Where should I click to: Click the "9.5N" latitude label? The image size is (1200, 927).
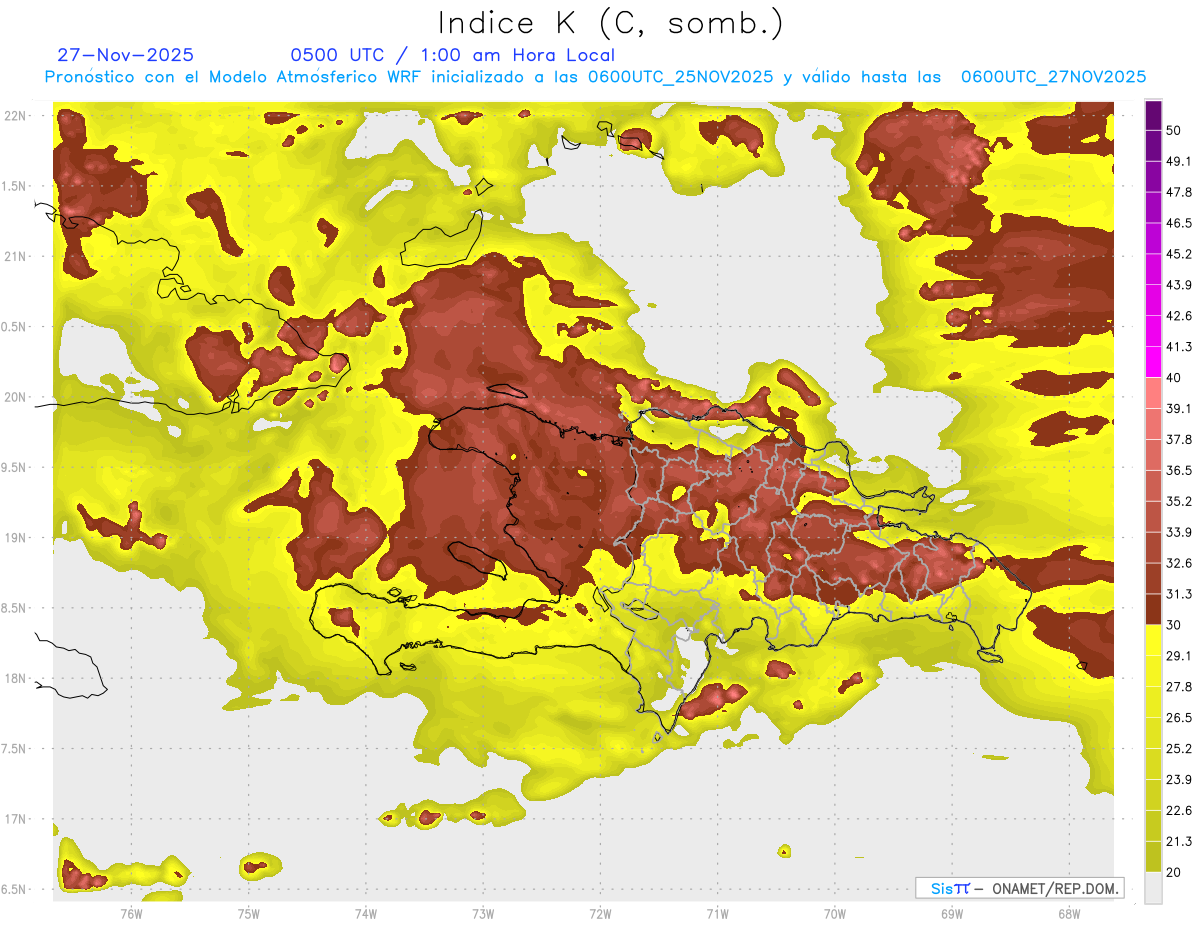click(x=14, y=467)
